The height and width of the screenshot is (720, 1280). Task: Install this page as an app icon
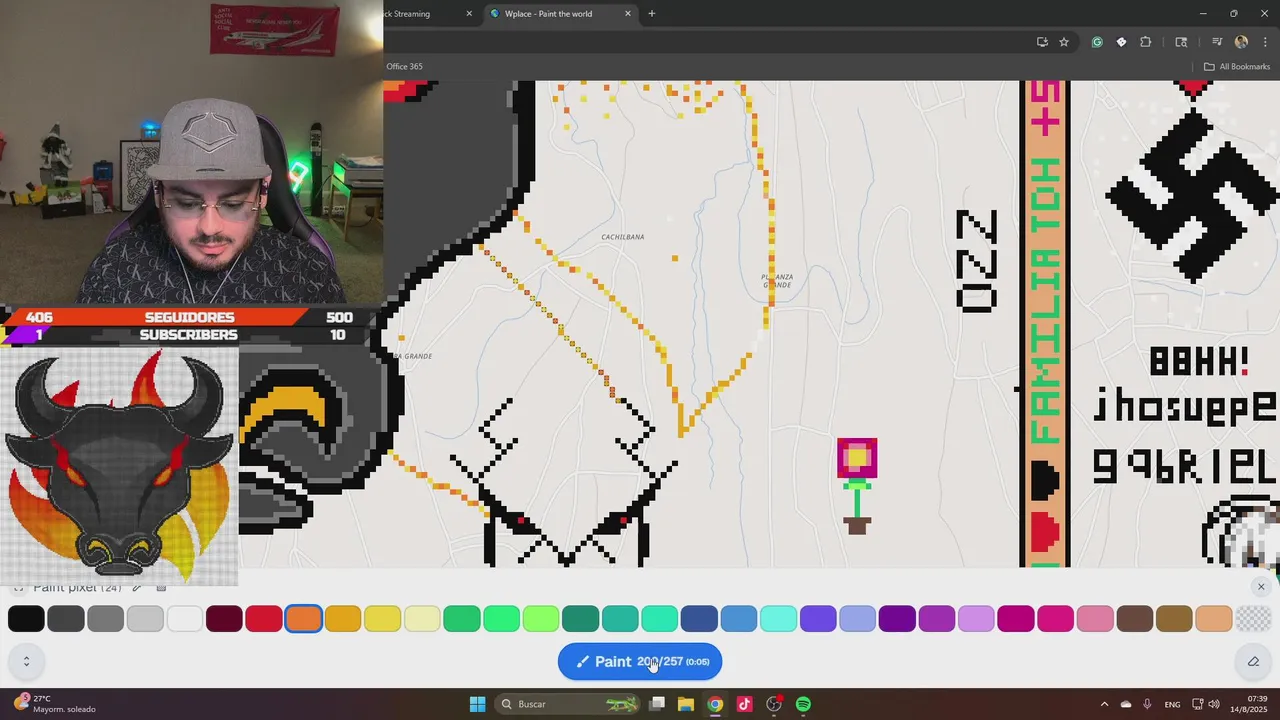click(1042, 42)
